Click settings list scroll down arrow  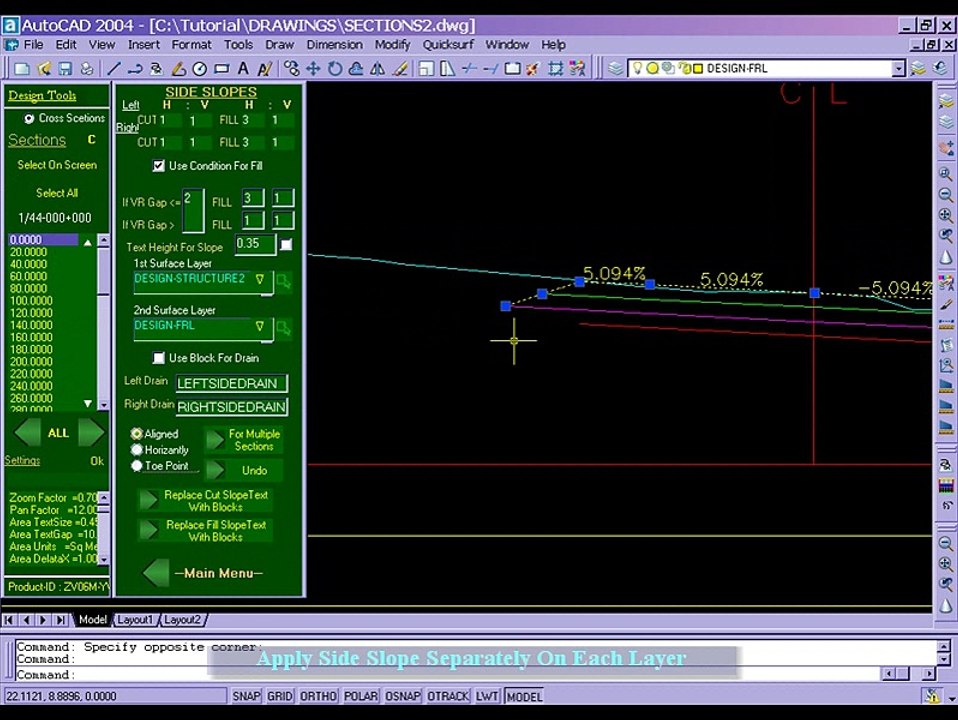pyautogui.click(x=104, y=559)
